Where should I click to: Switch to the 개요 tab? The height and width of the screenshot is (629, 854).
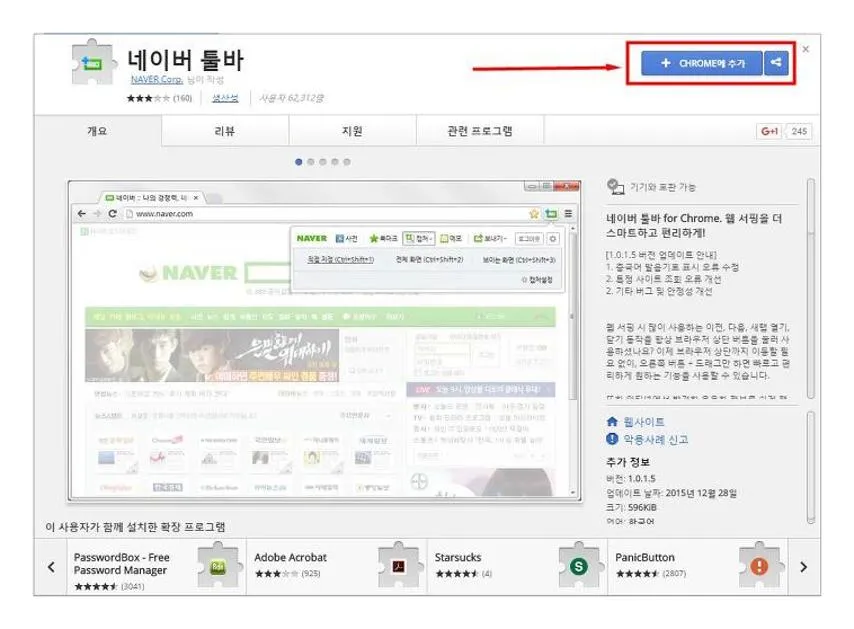coord(97,131)
